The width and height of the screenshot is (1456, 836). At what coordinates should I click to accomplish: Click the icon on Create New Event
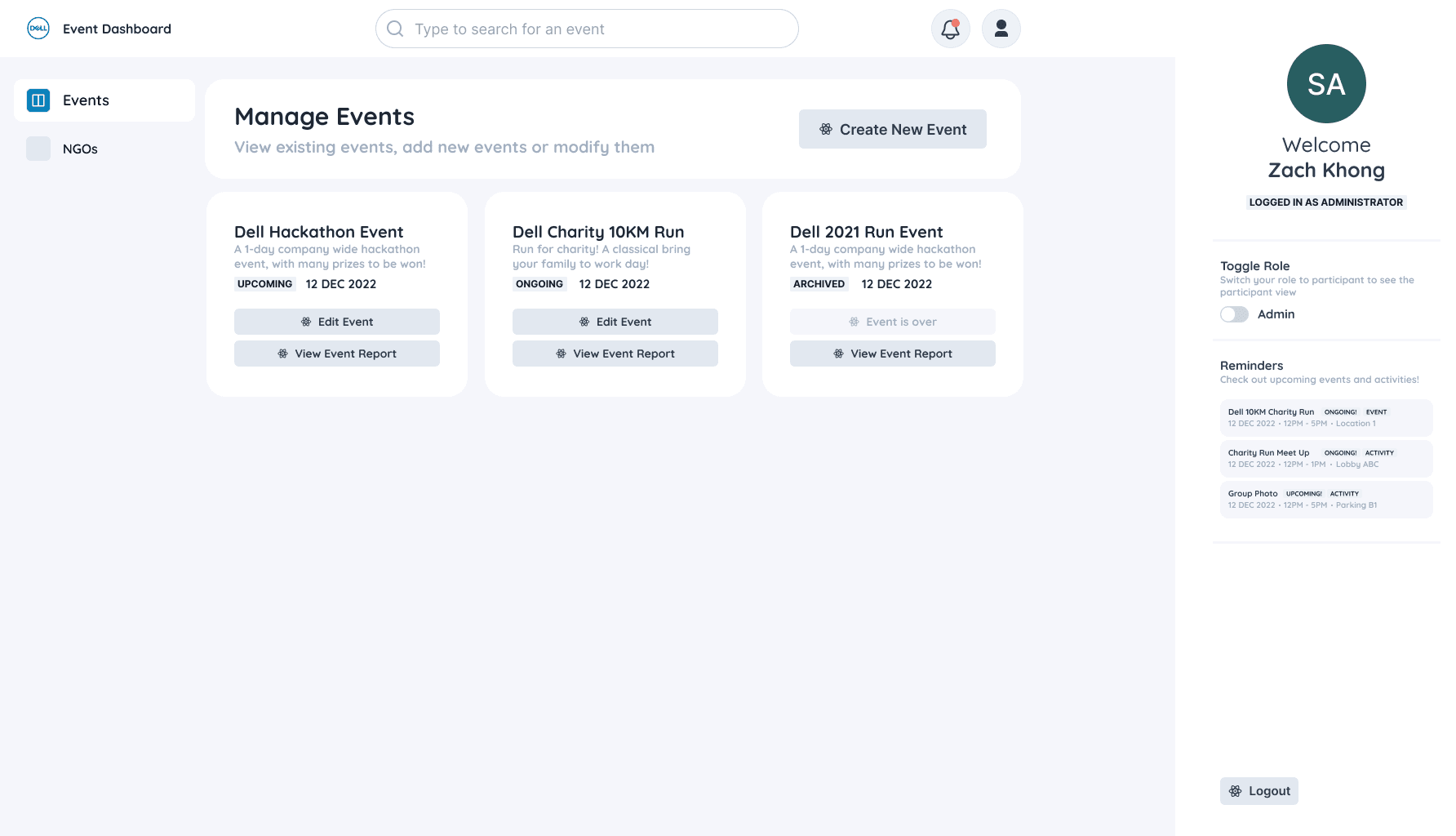[826, 129]
